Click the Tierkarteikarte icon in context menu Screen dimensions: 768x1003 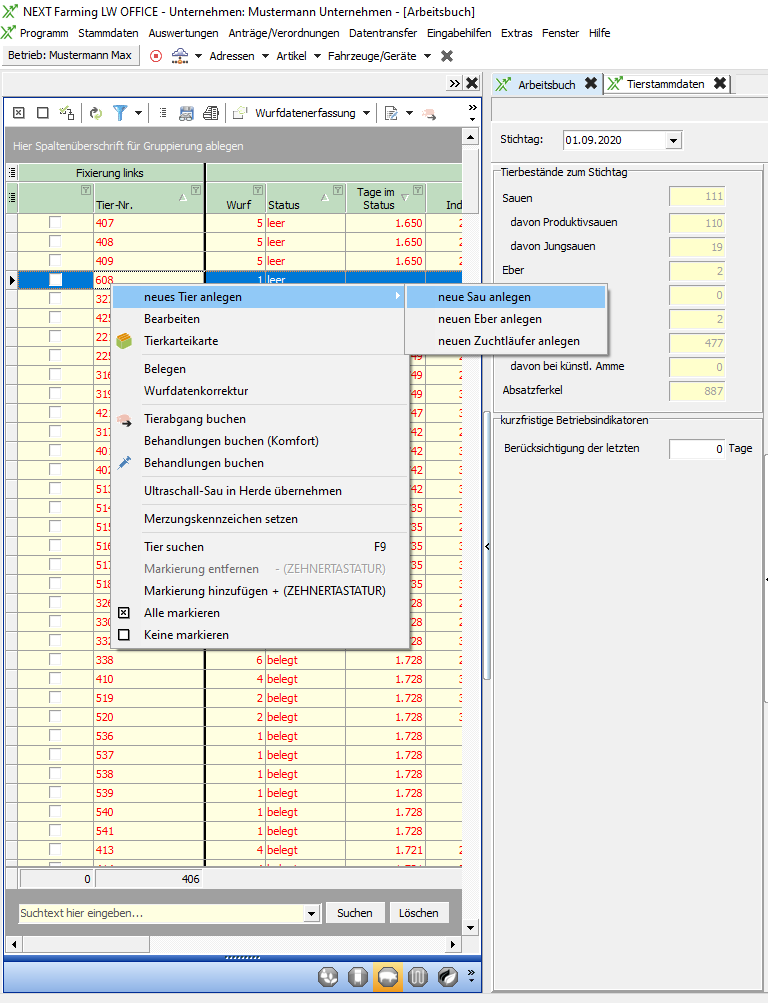tap(125, 341)
